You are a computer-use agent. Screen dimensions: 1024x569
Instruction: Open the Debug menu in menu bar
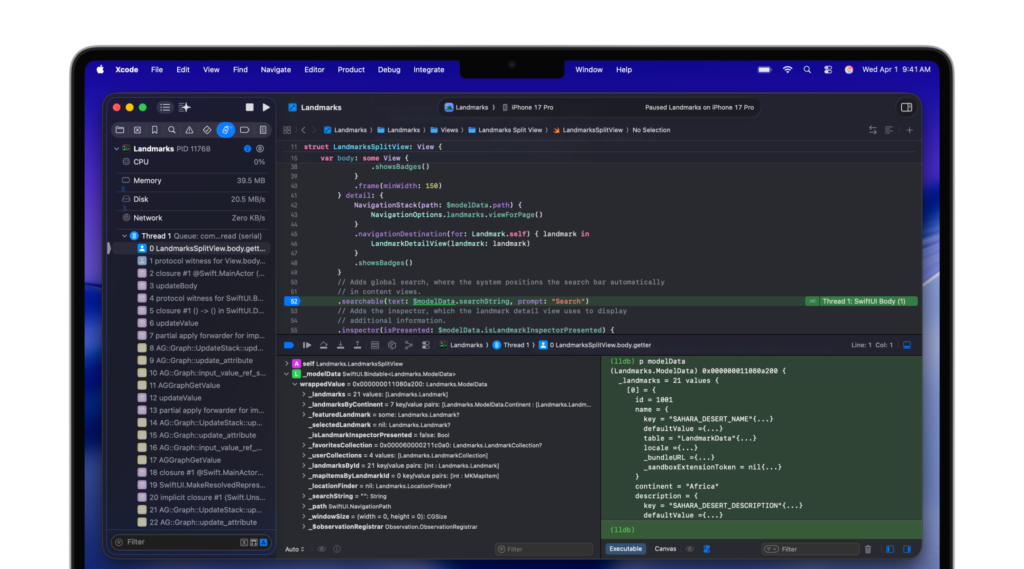(x=389, y=70)
